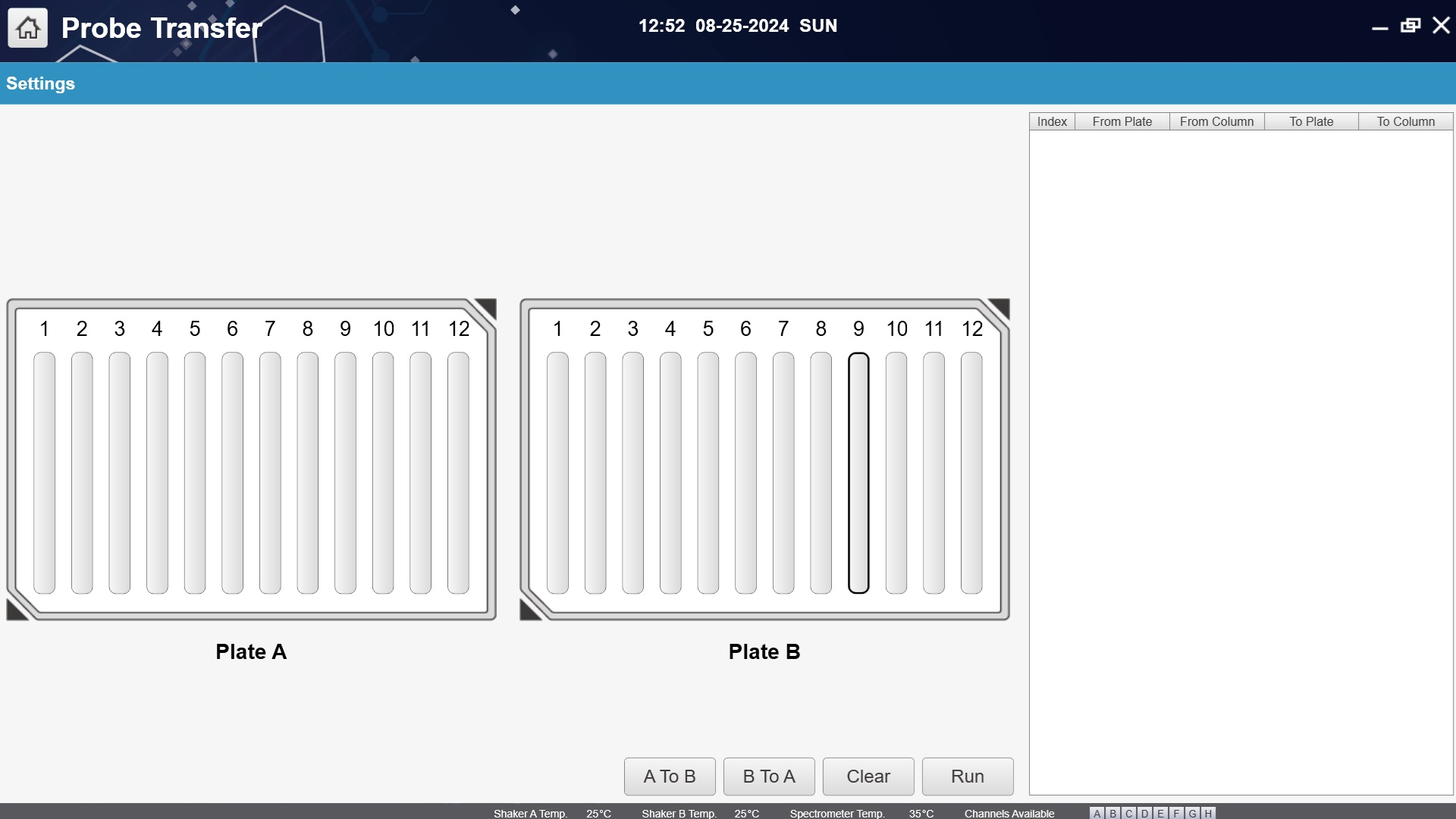The width and height of the screenshot is (1456, 819).
Task: Select column 6 on Plate A
Action: click(232, 472)
